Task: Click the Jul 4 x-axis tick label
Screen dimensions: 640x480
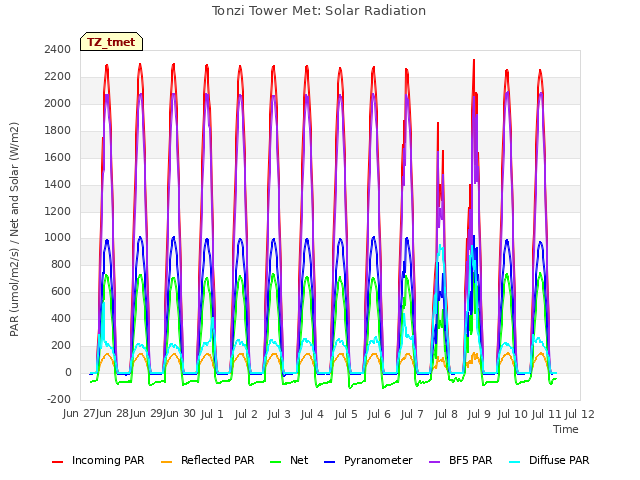Action: click(312, 414)
